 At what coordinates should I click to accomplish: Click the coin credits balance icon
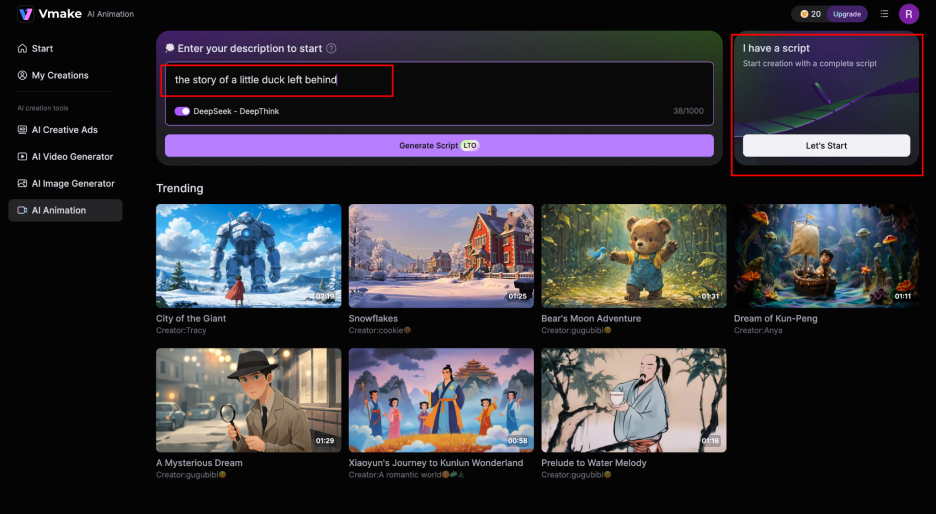pyautogui.click(x=804, y=14)
